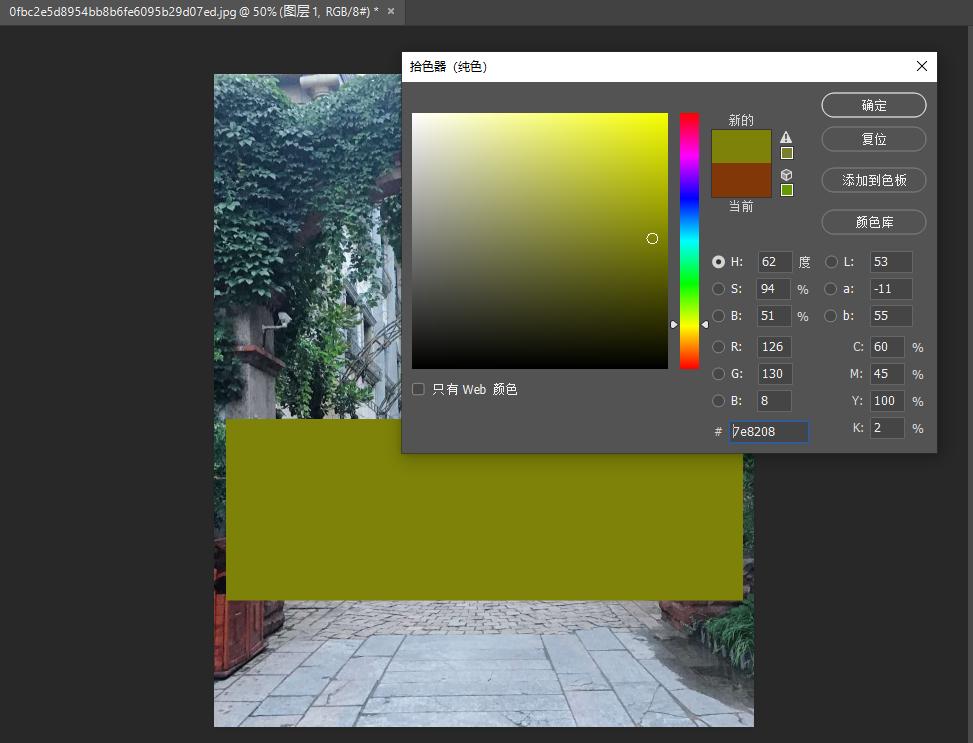This screenshot has width=973, height=743.
Task: Select the S saturation radio button
Action: point(719,289)
